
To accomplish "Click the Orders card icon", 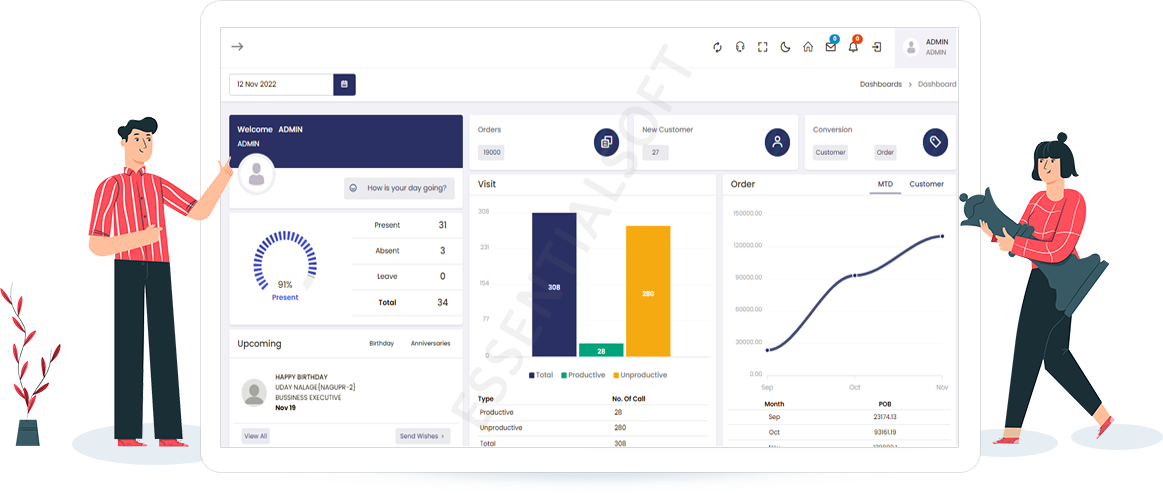I will tap(606, 142).
